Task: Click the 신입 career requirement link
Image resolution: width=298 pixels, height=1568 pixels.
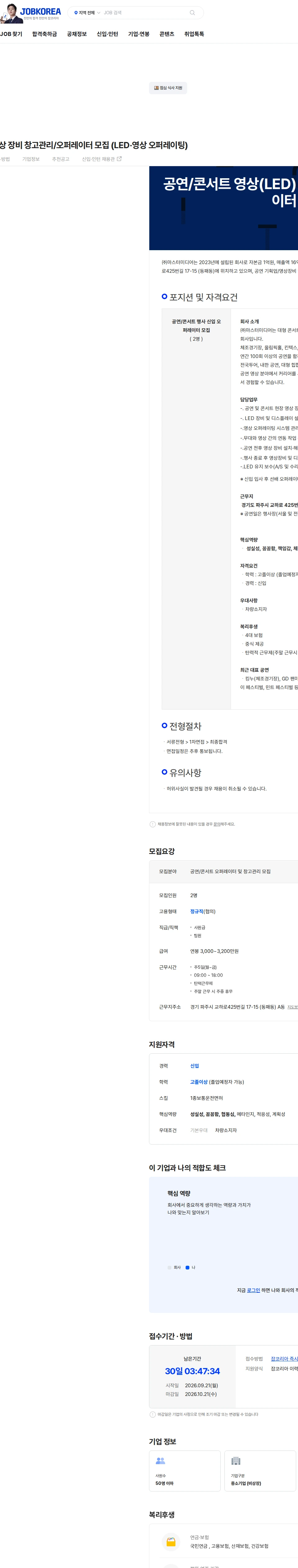Action: tap(194, 1066)
